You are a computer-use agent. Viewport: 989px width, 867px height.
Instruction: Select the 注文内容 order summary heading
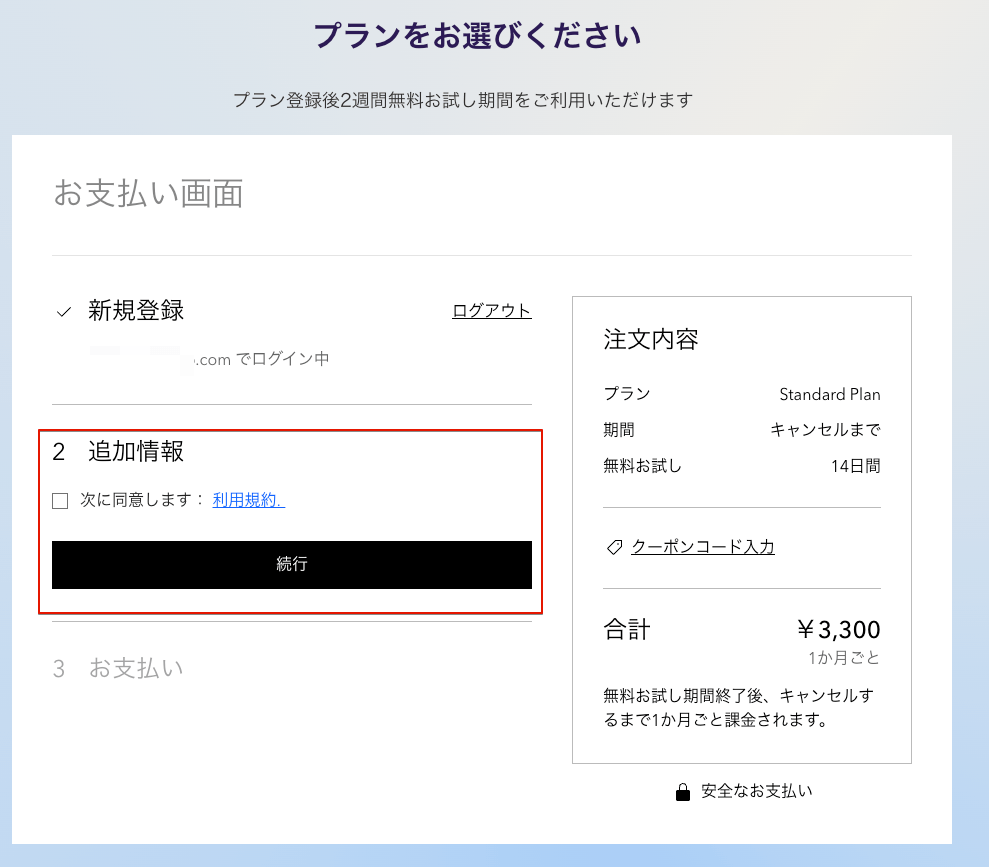coord(650,339)
